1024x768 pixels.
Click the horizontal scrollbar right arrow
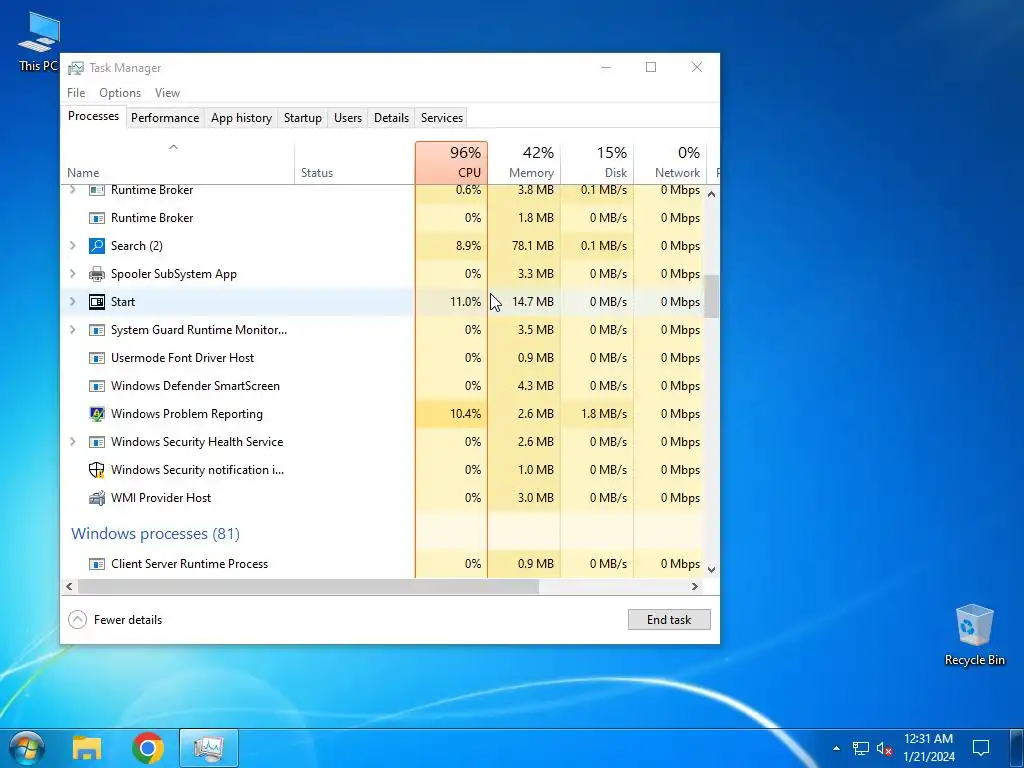695,586
